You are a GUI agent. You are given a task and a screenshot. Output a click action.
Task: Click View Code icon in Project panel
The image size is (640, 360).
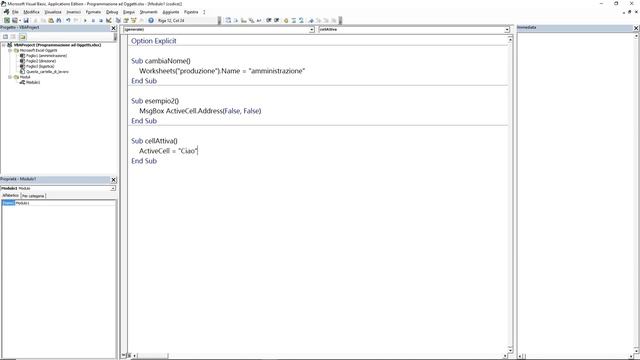pyautogui.click(x=5, y=36)
